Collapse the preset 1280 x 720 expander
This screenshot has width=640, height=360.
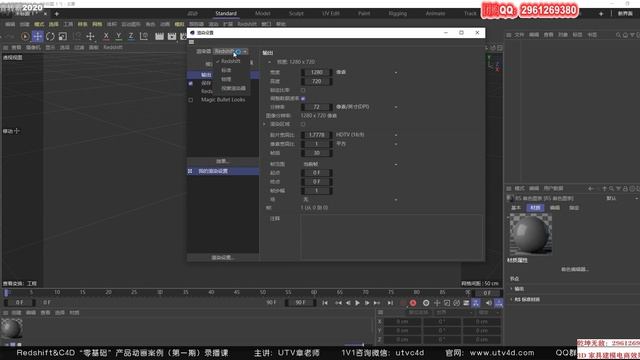click(269, 62)
